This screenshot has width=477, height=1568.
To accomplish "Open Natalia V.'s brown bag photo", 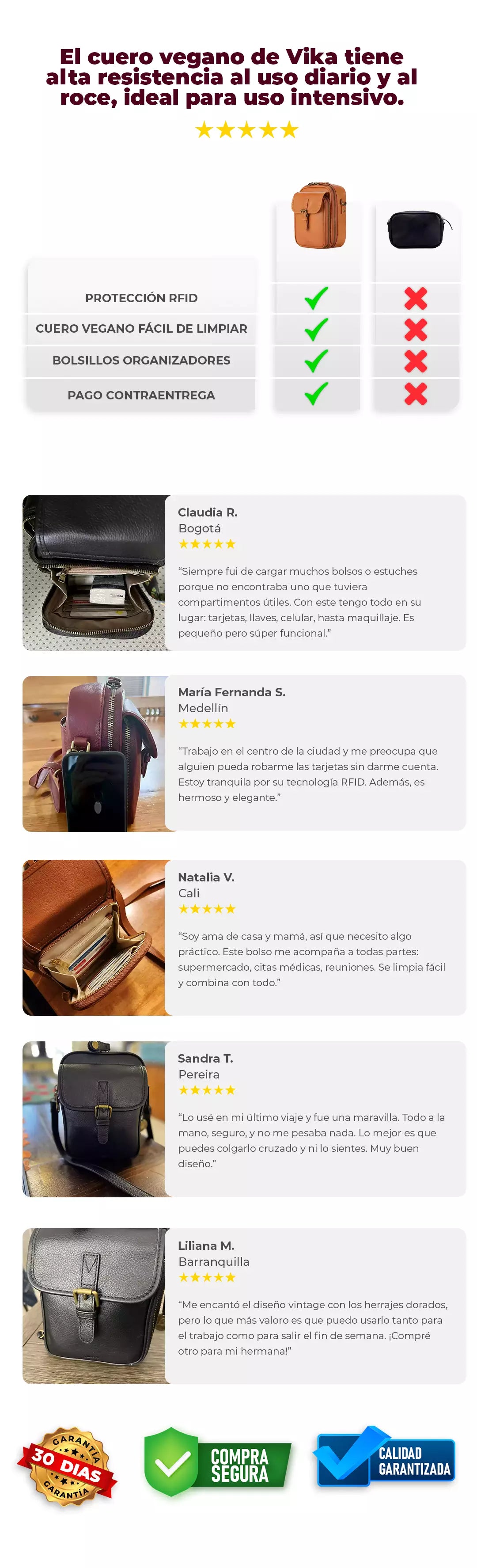I will [x=94, y=938].
